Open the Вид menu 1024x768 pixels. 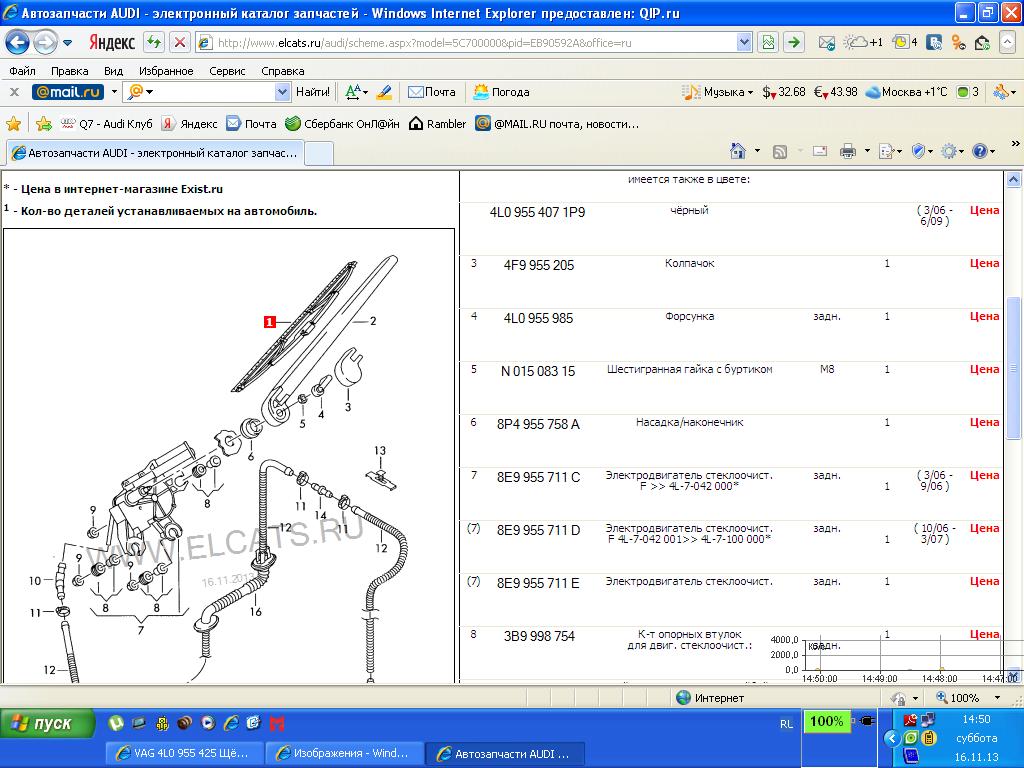click(x=114, y=71)
